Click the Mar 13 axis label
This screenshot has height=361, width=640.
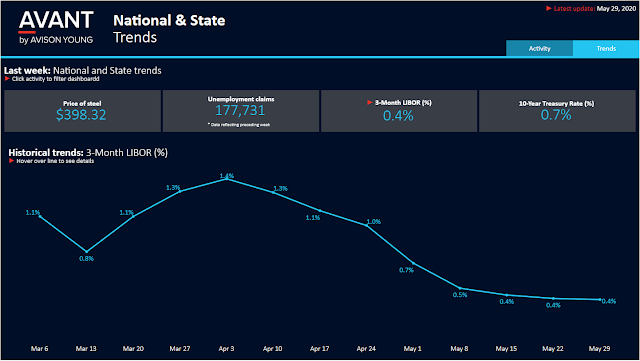[86, 348]
